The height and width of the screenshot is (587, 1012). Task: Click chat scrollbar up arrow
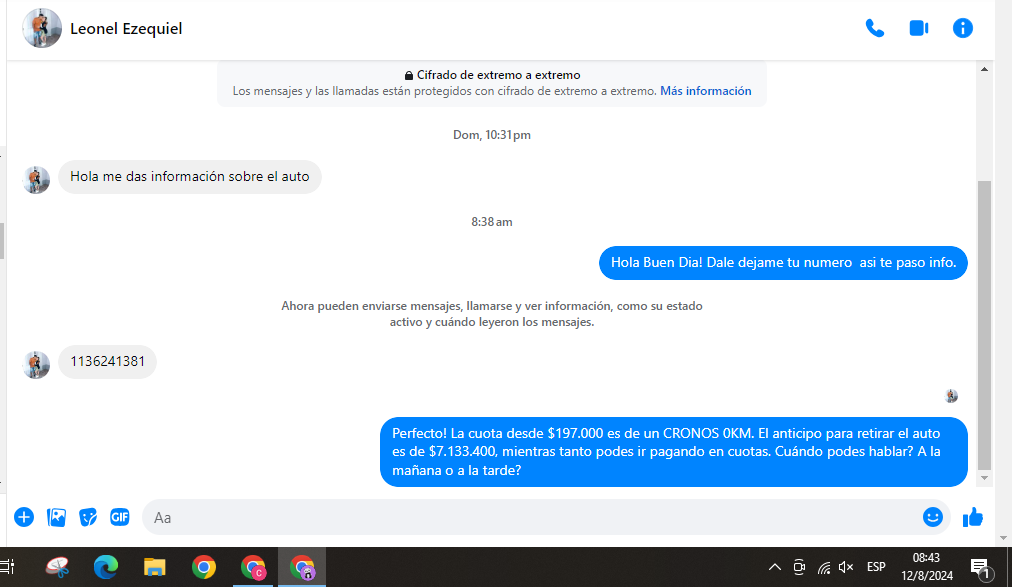[984, 69]
